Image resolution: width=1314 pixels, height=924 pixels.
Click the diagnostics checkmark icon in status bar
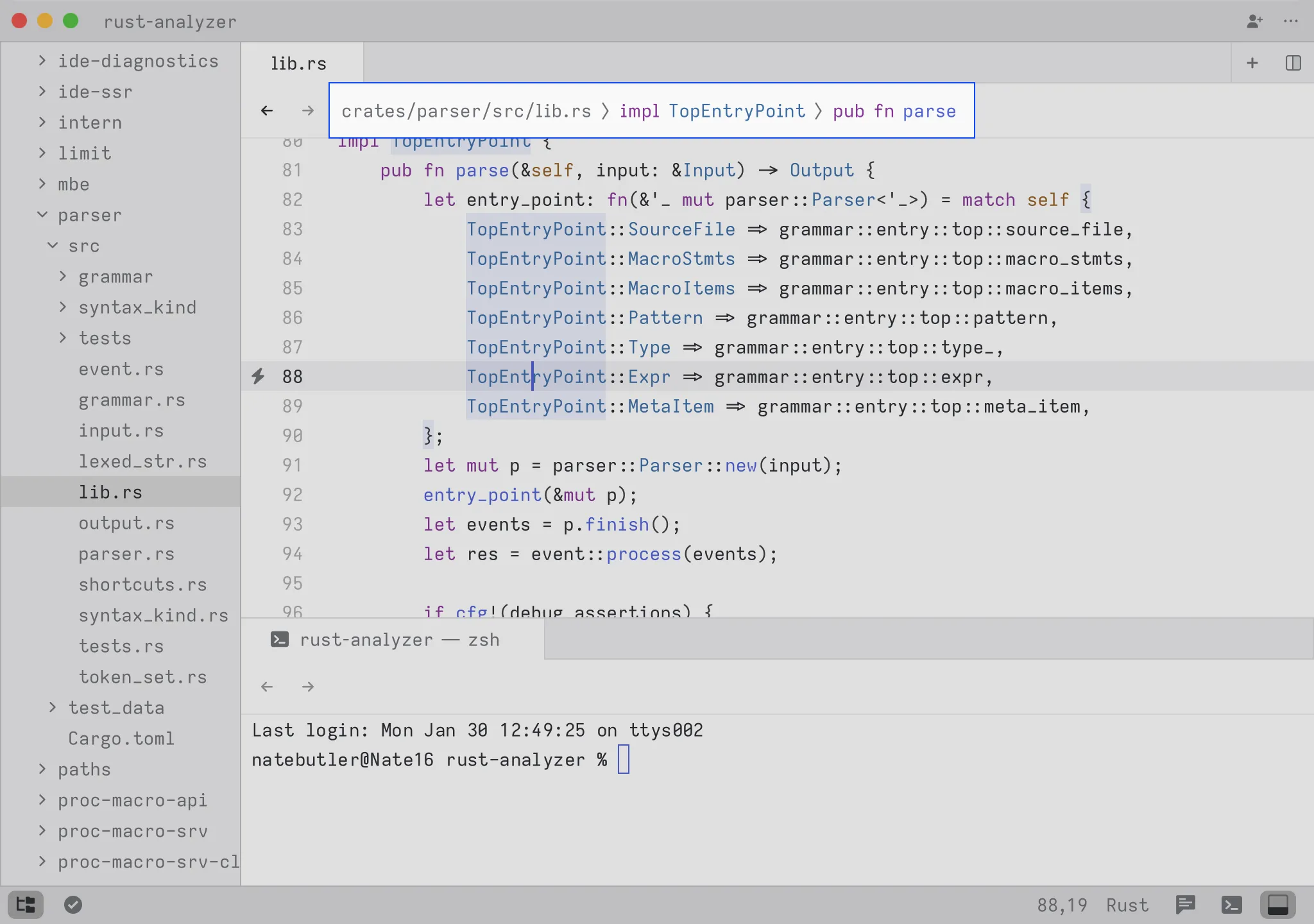(x=73, y=905)
